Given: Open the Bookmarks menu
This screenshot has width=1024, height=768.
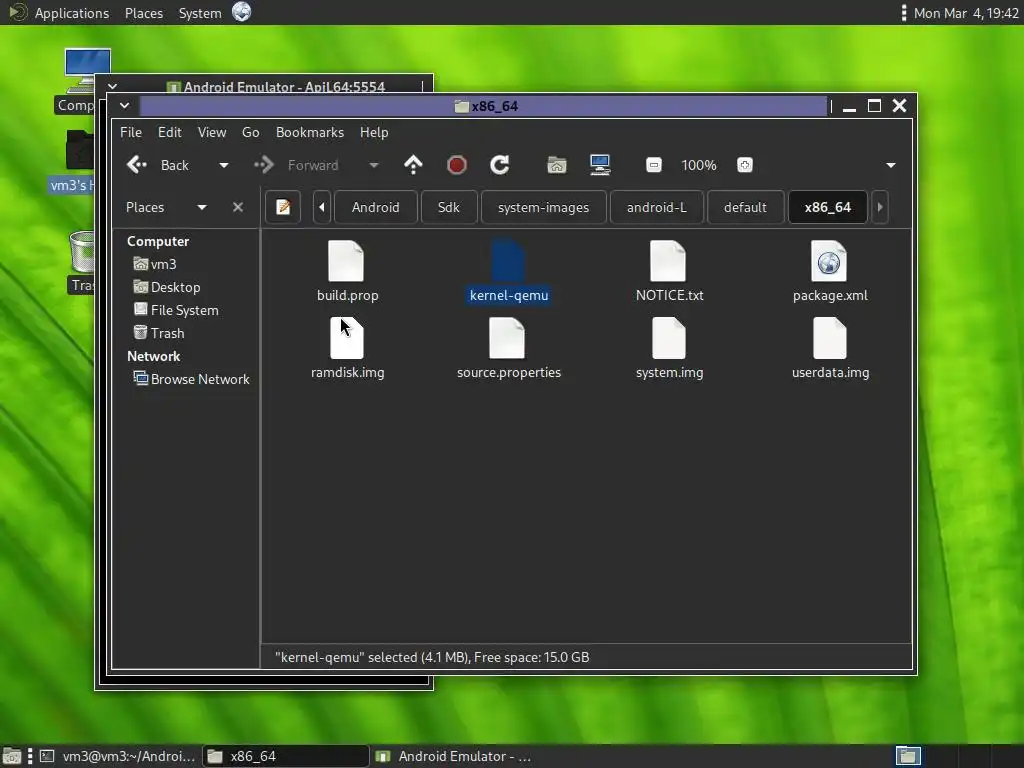Looking at the screenshot, I should (x=310, y=132).
